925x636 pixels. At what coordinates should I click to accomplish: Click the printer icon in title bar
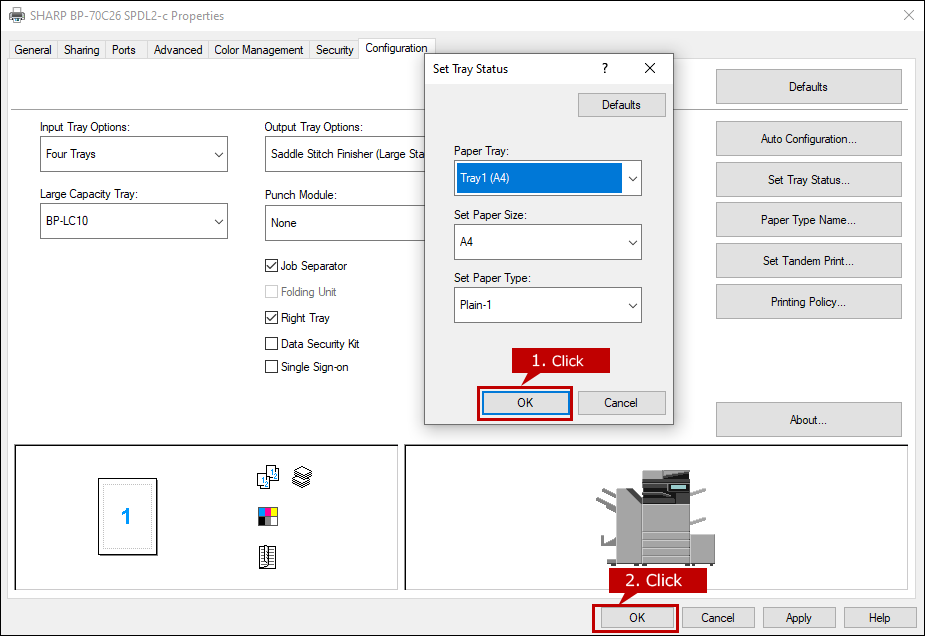pyautogui.click(x=17, y=16)
